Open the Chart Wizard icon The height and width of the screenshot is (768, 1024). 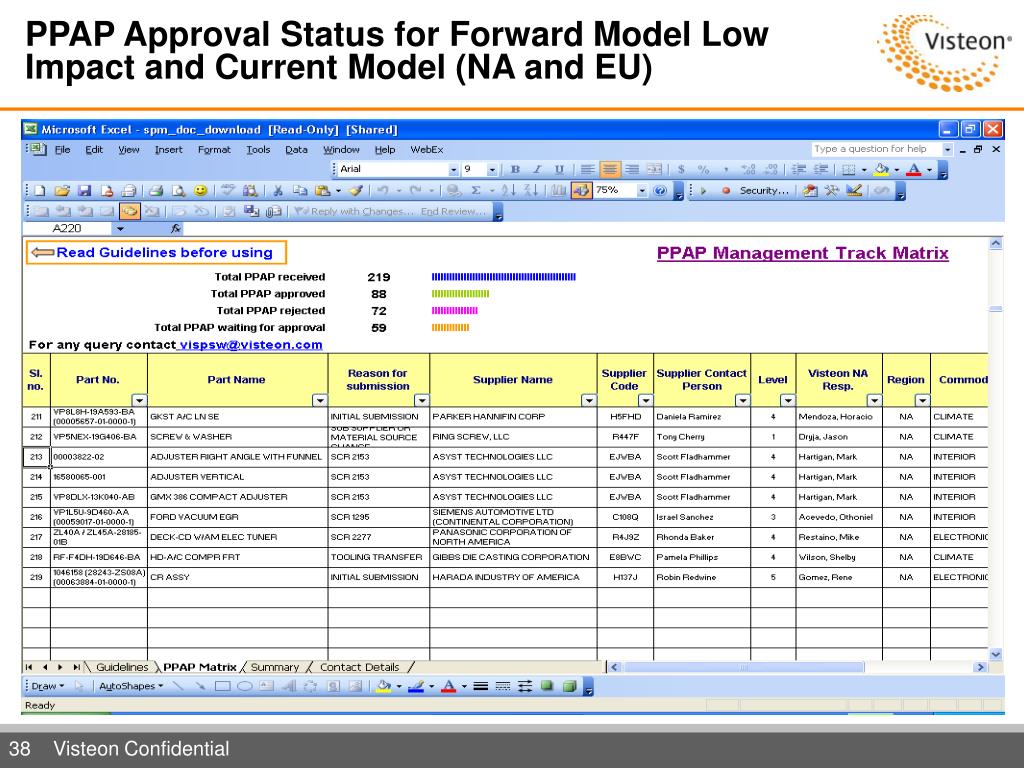coord(559,191)
